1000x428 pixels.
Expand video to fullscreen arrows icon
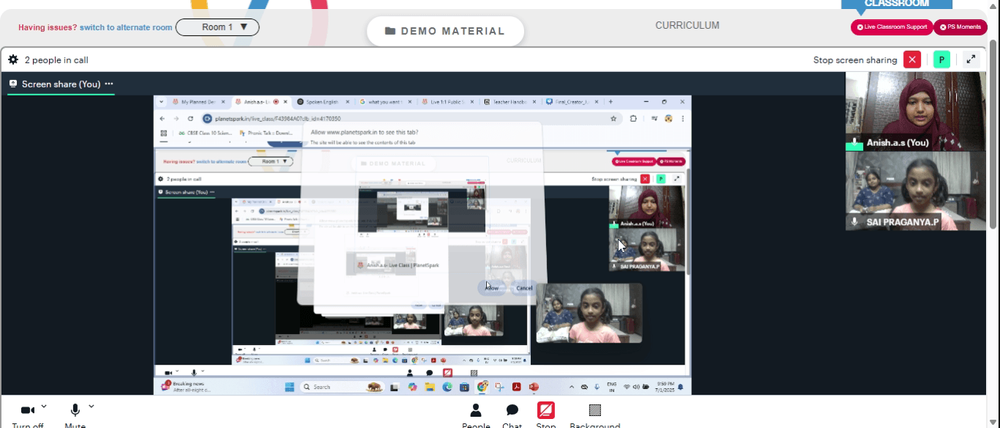click(x=971, y=60)
